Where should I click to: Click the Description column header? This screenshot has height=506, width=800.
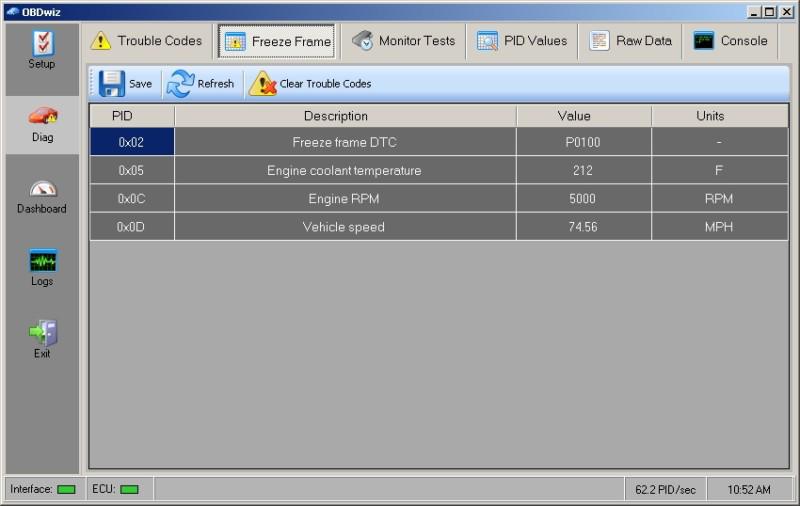pos(345,116)
